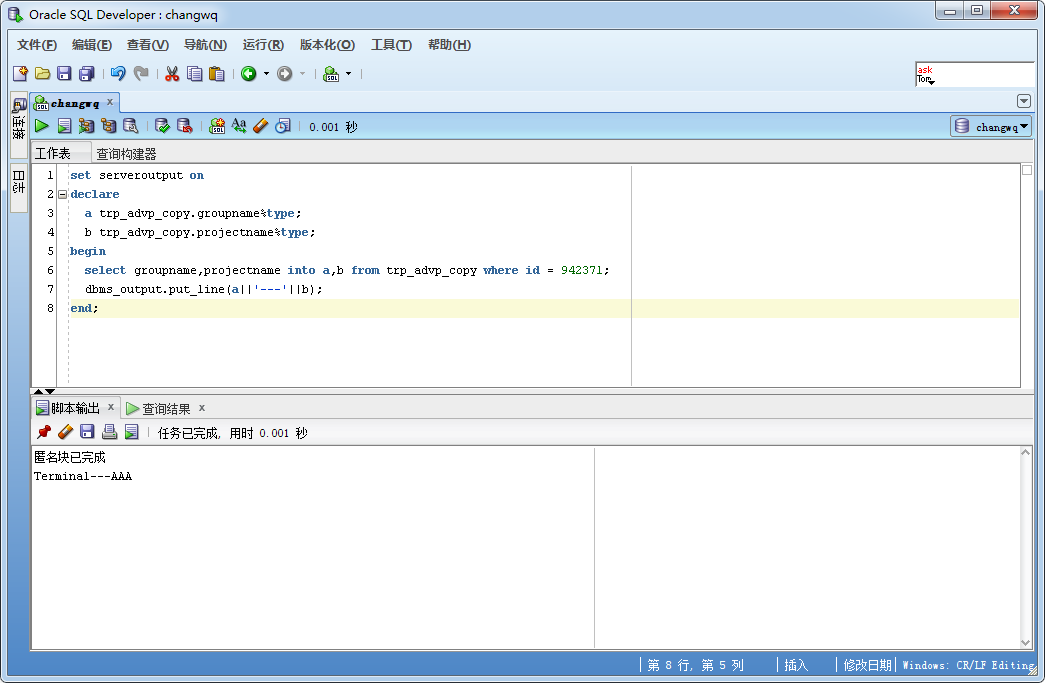Pin the script output panel

pyautogui.click(x=43, y=432)
